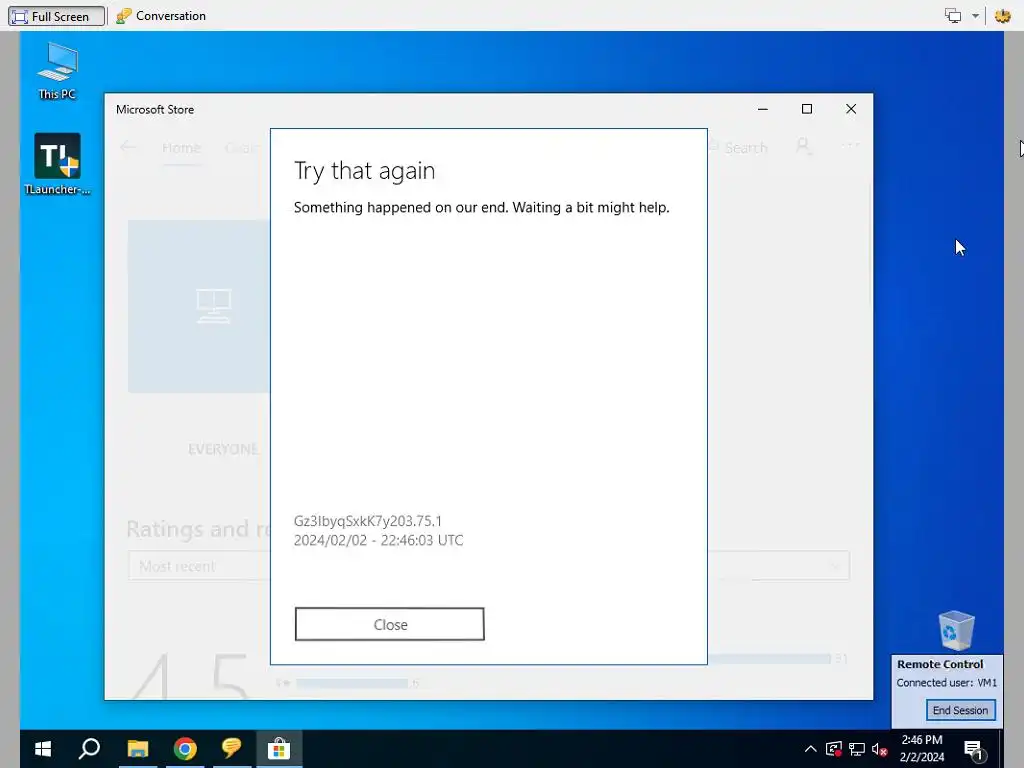Open Search in Microsoft Store
1024x768 pixels.
tap(739, 148)
